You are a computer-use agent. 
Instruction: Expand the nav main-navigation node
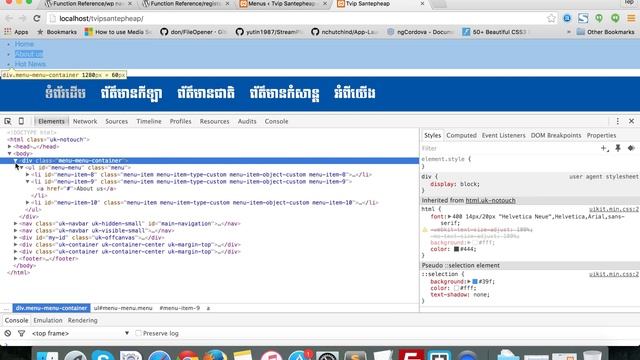click(x=16, y=224)
